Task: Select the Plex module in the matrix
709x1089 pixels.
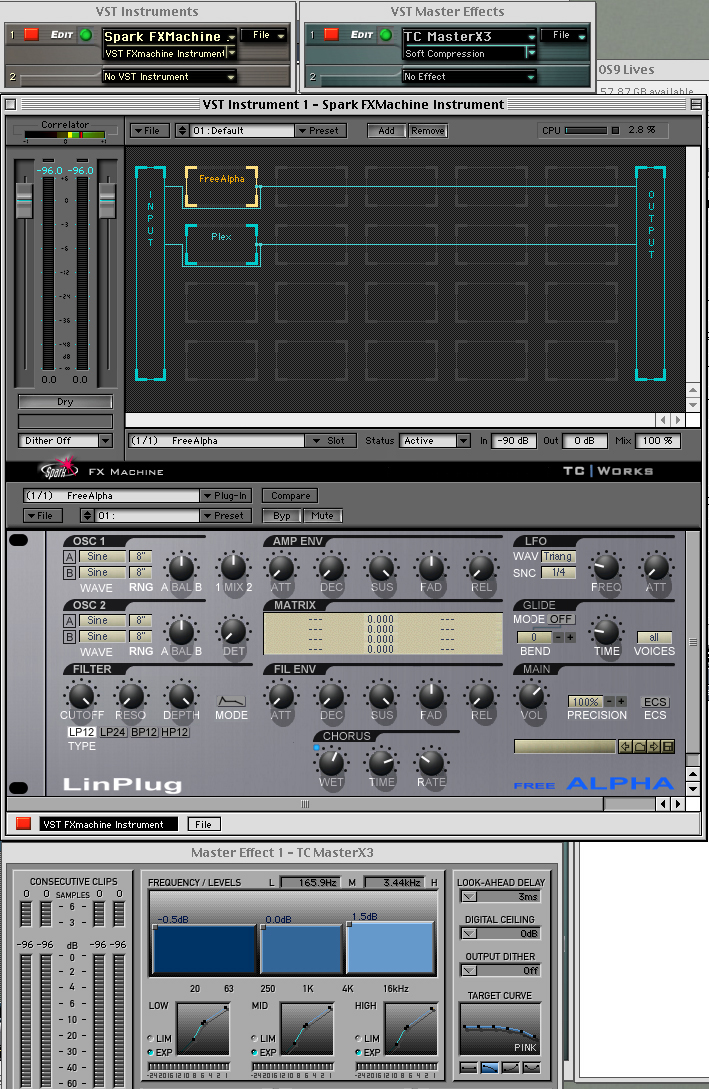Action: [222, 244]
